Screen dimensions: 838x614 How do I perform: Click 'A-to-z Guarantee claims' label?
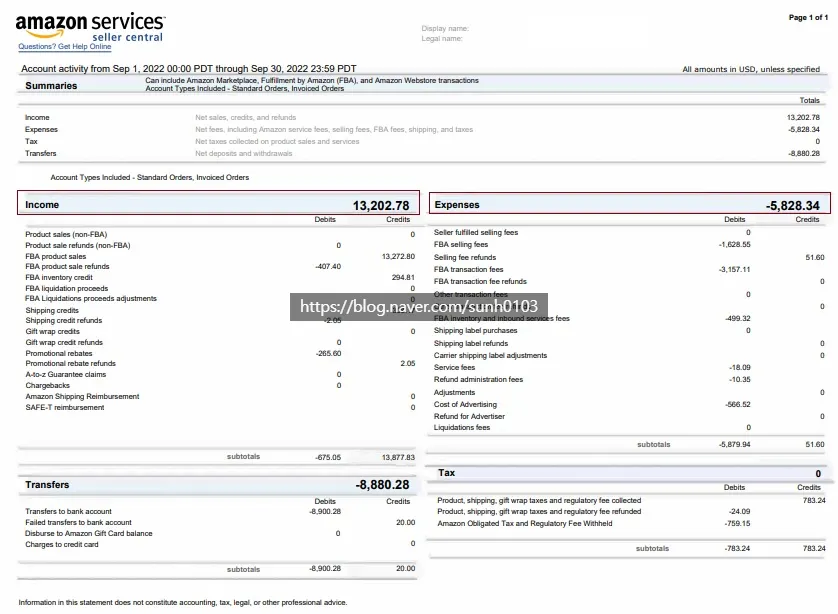(x=66, y=375)
